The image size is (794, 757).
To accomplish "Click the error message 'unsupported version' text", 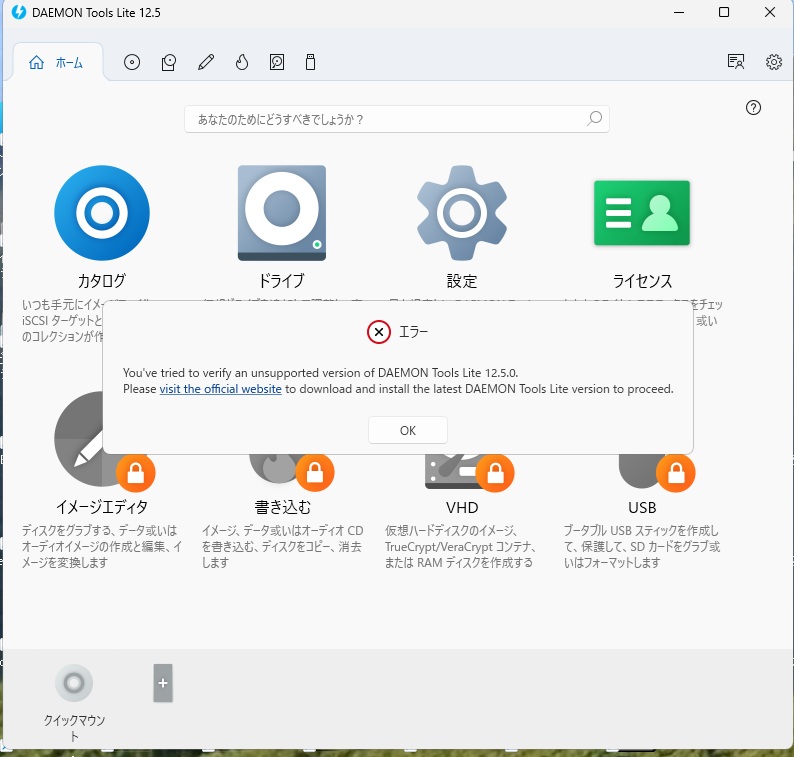I will coord(320,373).
